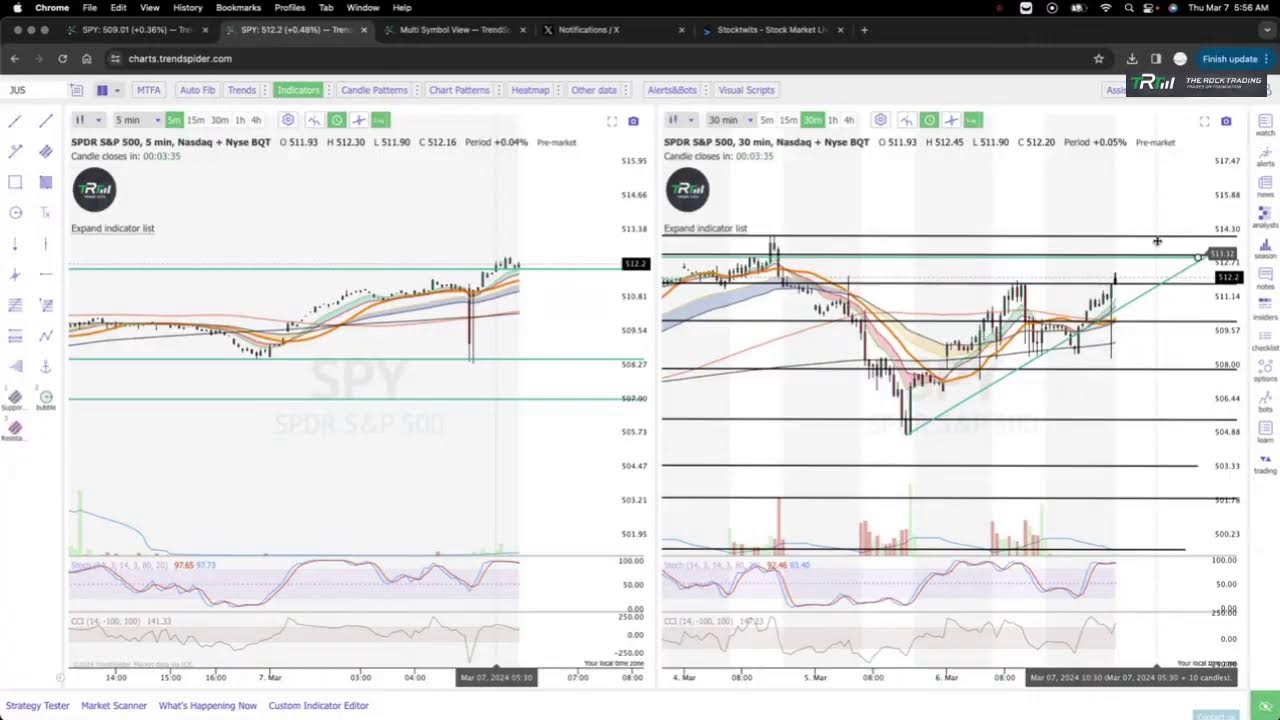
Task: Toggle the green clock button on left chart
Action: point(337,120)
